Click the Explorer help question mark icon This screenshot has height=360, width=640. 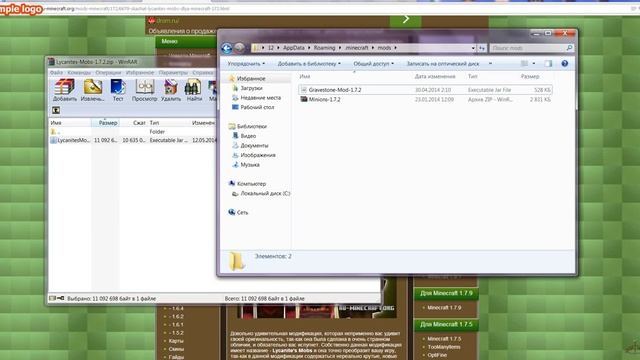(564, 63)
